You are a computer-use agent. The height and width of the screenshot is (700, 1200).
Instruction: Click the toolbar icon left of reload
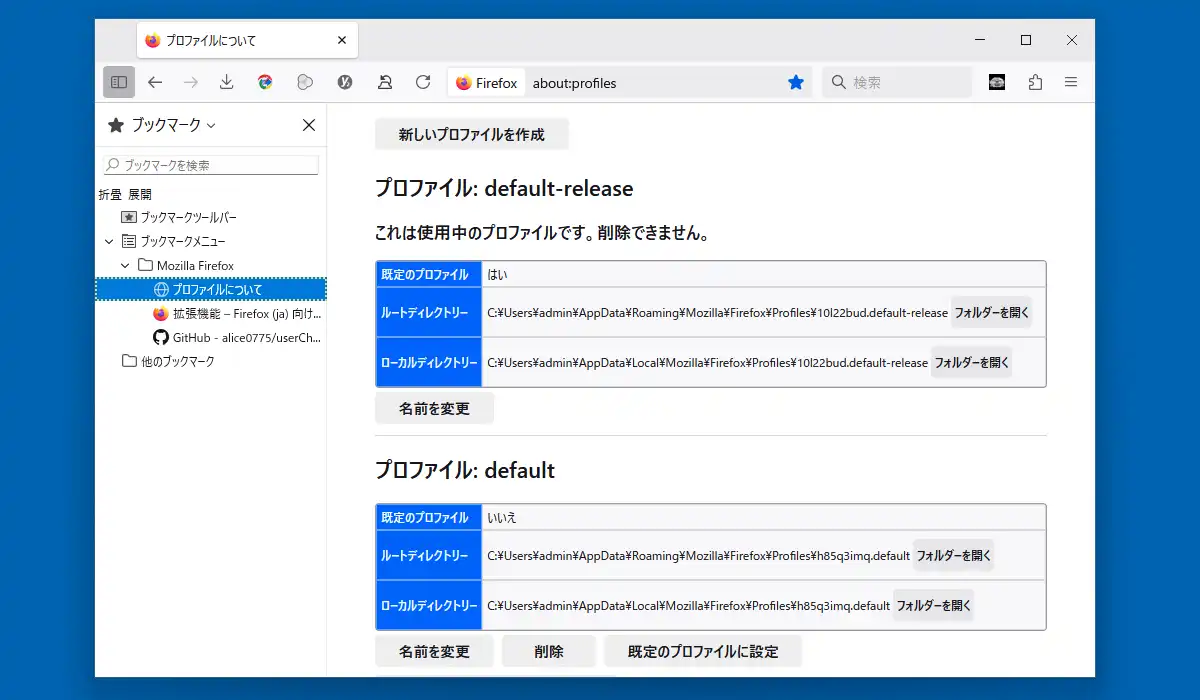click(x=385, y=82)
